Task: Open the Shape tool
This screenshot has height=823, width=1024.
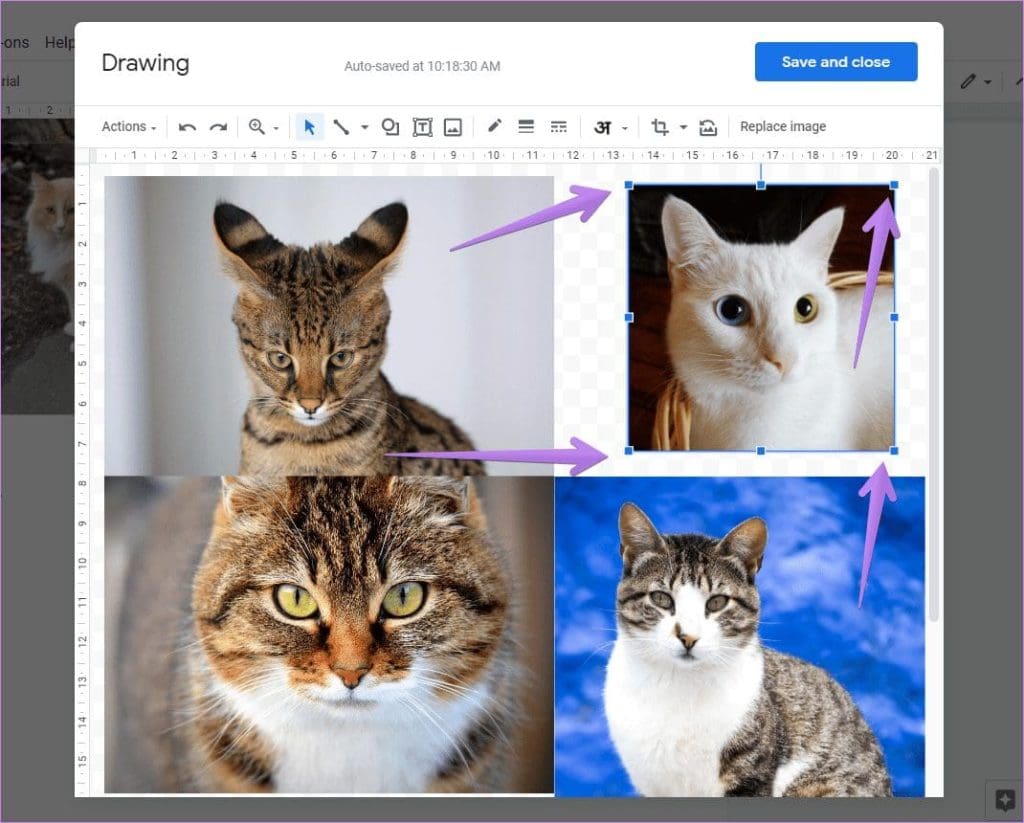Action: tap(390, 127)
